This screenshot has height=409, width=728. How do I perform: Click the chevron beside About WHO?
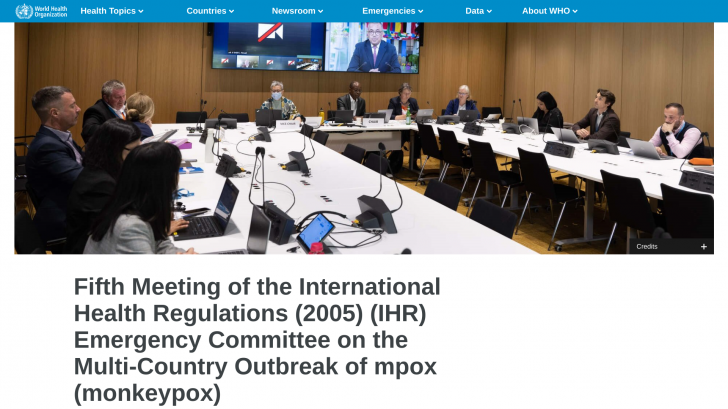click(575, 11)
